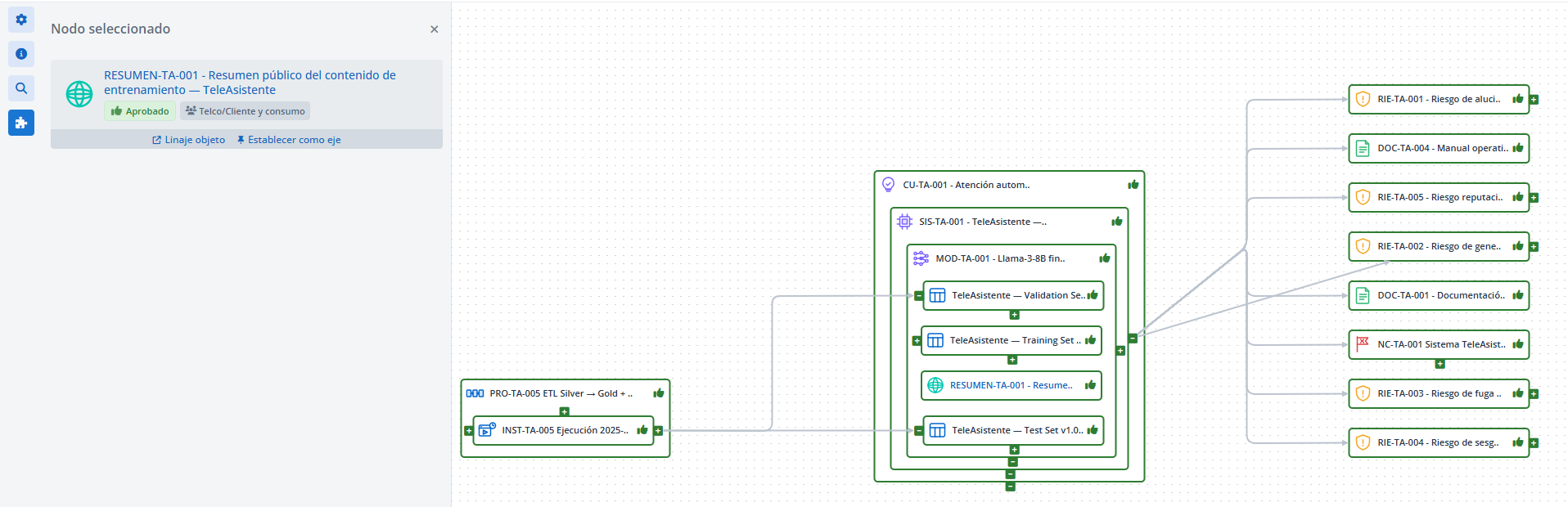Click the execution icon on INST-TA-005 node
The image size is (1568, 507).
(487, 429)
